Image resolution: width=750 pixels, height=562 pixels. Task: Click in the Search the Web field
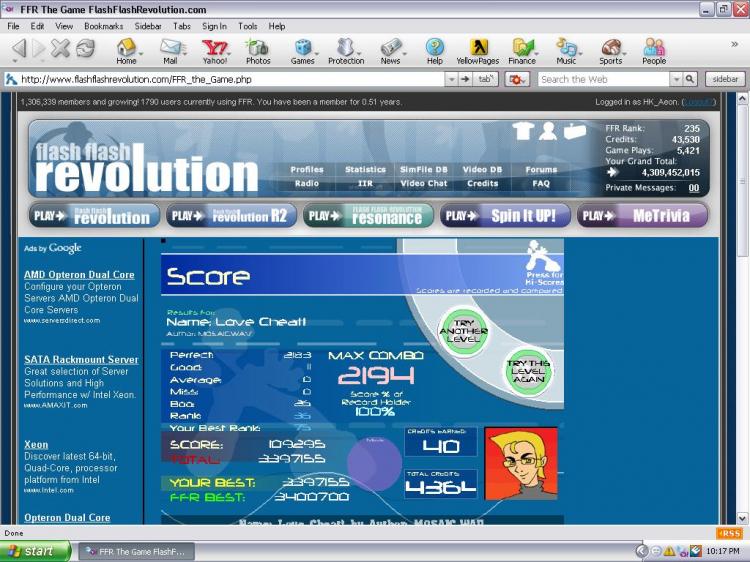pyautogui.click(x=603, y=79)
